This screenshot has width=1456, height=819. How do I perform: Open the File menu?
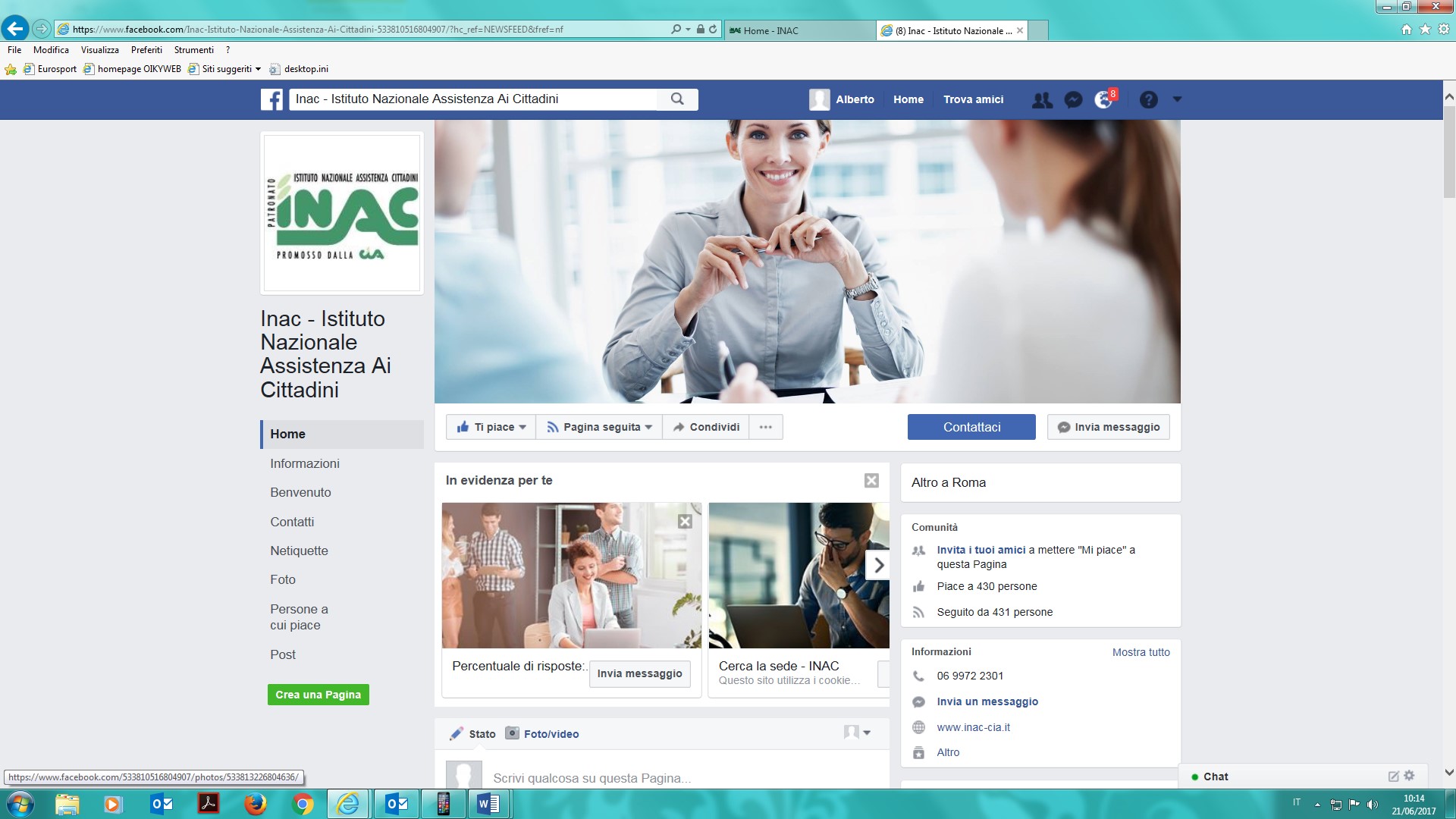(14, 50)
